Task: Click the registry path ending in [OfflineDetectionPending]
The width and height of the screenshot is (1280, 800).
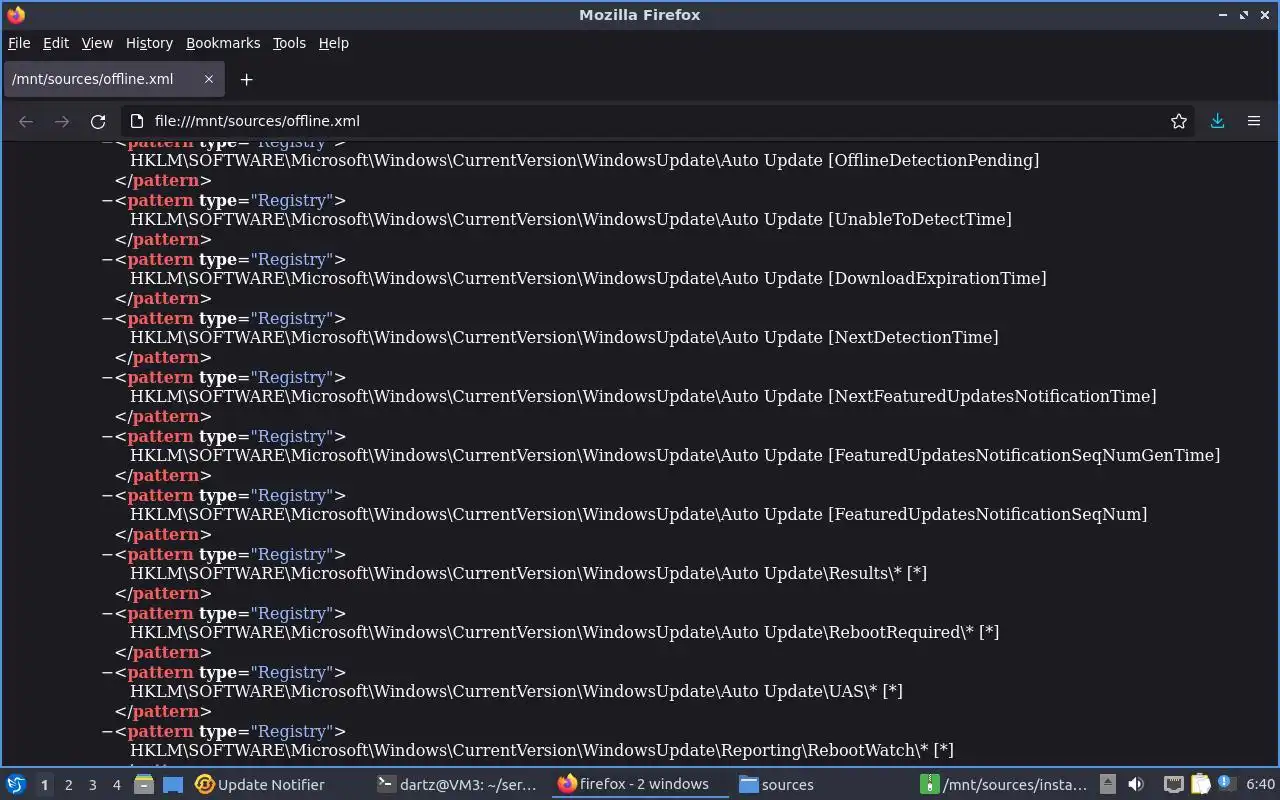Action: point(584,160)
